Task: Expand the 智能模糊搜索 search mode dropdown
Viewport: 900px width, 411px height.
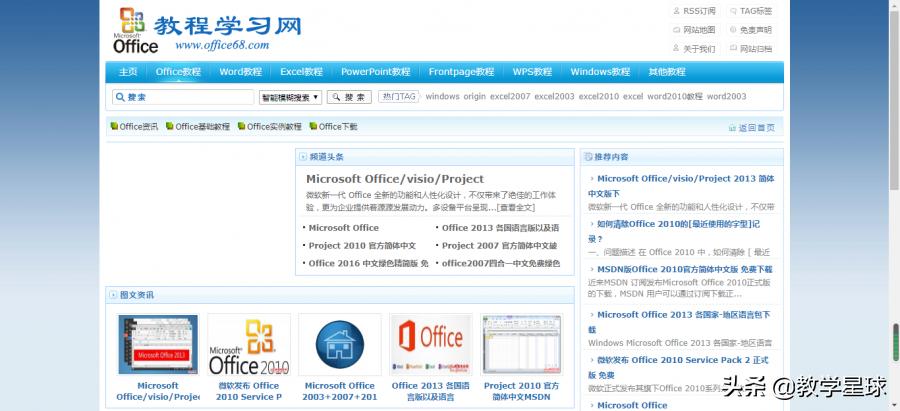Action: point(290,97)
